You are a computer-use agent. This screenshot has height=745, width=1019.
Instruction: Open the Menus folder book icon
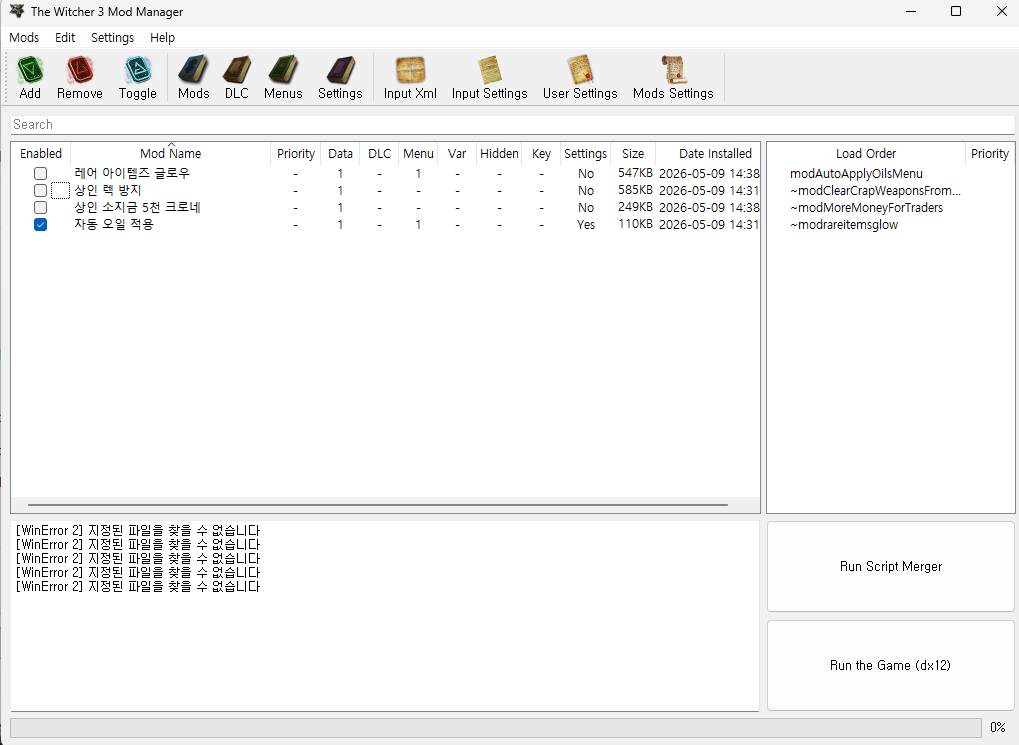[283, 70]
